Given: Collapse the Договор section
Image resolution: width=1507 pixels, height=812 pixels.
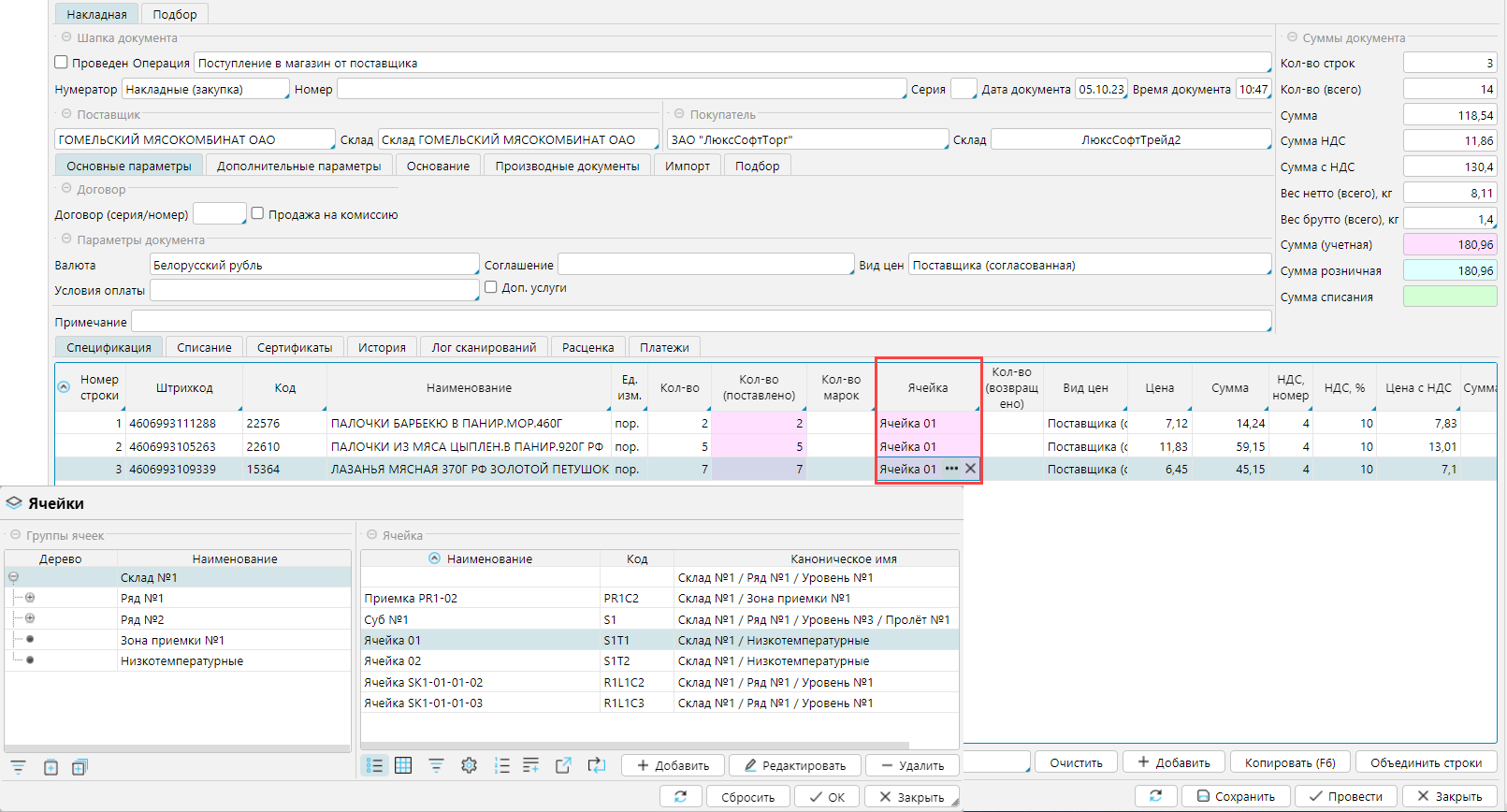Looking at the screenshot, I should tap(66, 188).
